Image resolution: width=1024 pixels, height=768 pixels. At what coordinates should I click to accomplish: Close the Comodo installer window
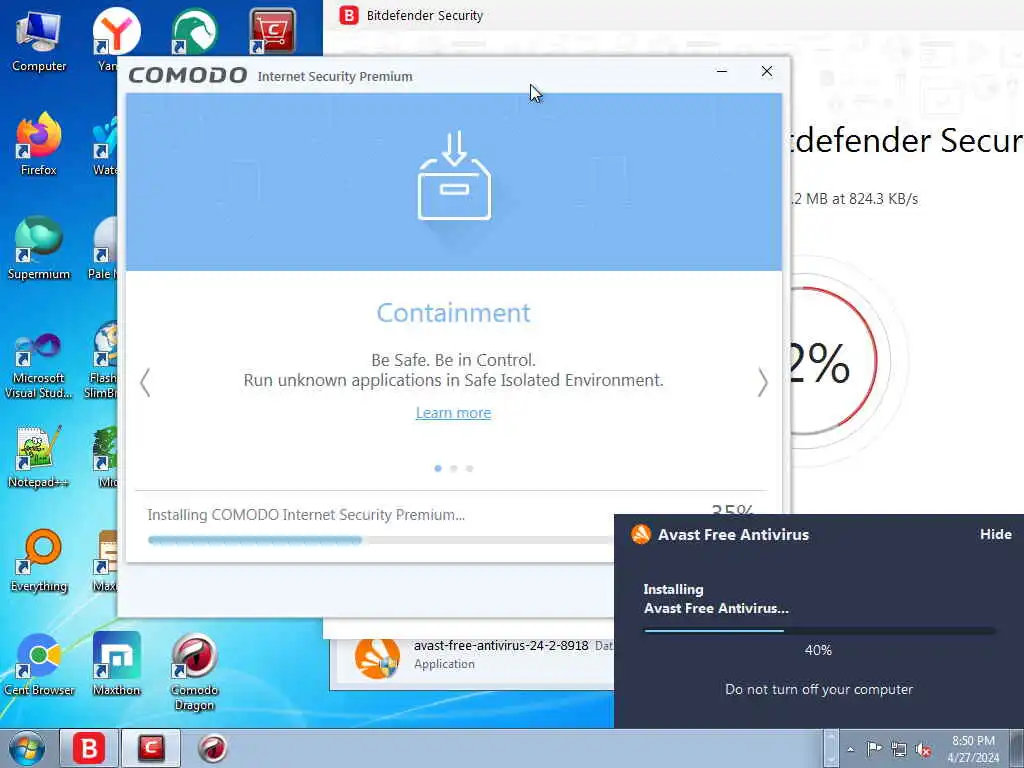coord(767,71)
